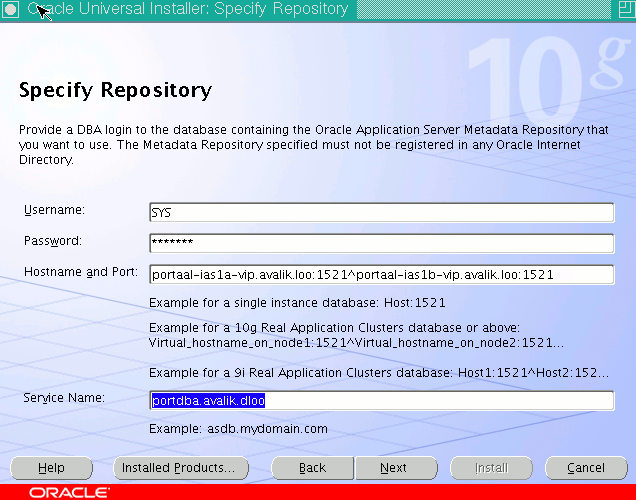Click the Password label
Screen dimensions: 636x500
coord(53,241)
